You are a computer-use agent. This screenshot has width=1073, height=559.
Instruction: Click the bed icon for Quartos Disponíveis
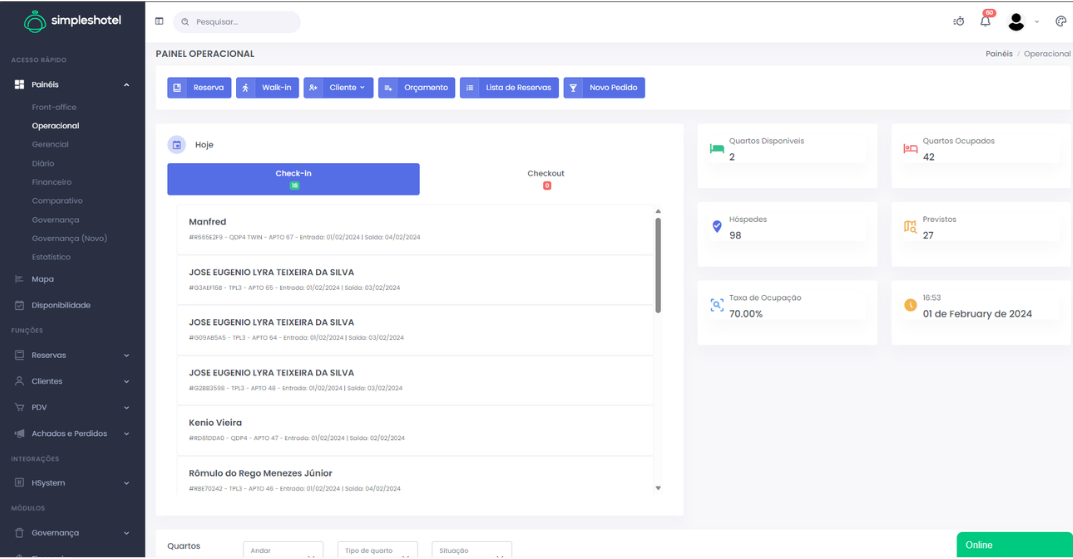tap(716, 149)
